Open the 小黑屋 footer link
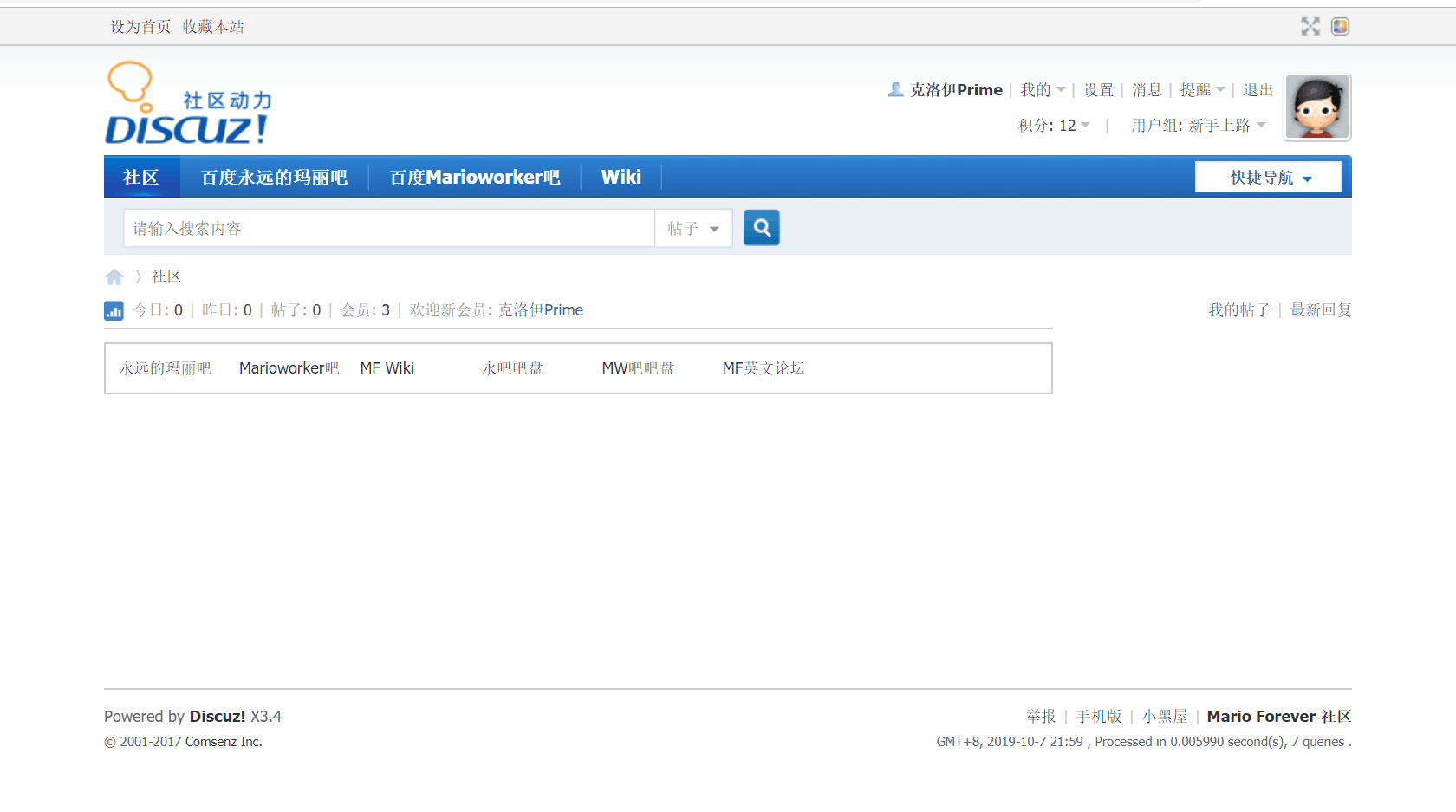This screenshot has height=812, width=1456. (x=1165, y=717)
